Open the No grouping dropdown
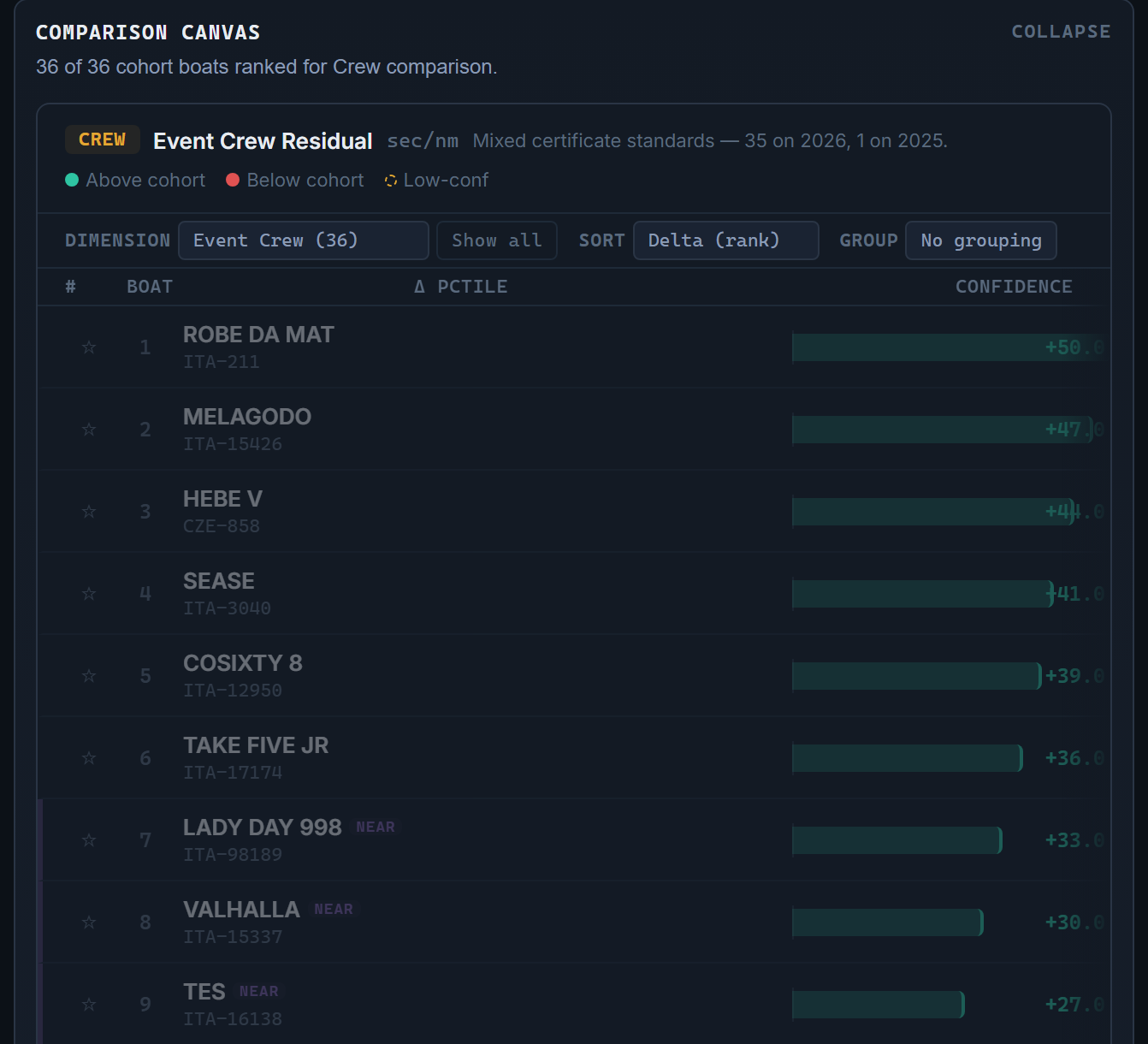The width and height of the screenshot is (1148, 1044). [x=981, y=240]
